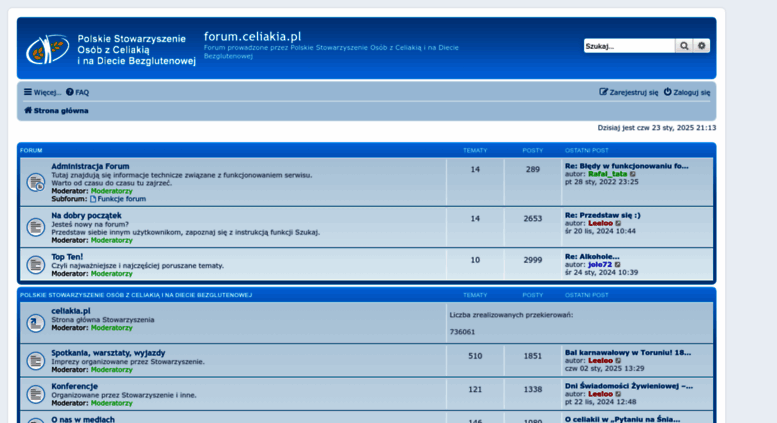
Task: Click the redirect count 736061
Action: [462, 332]
